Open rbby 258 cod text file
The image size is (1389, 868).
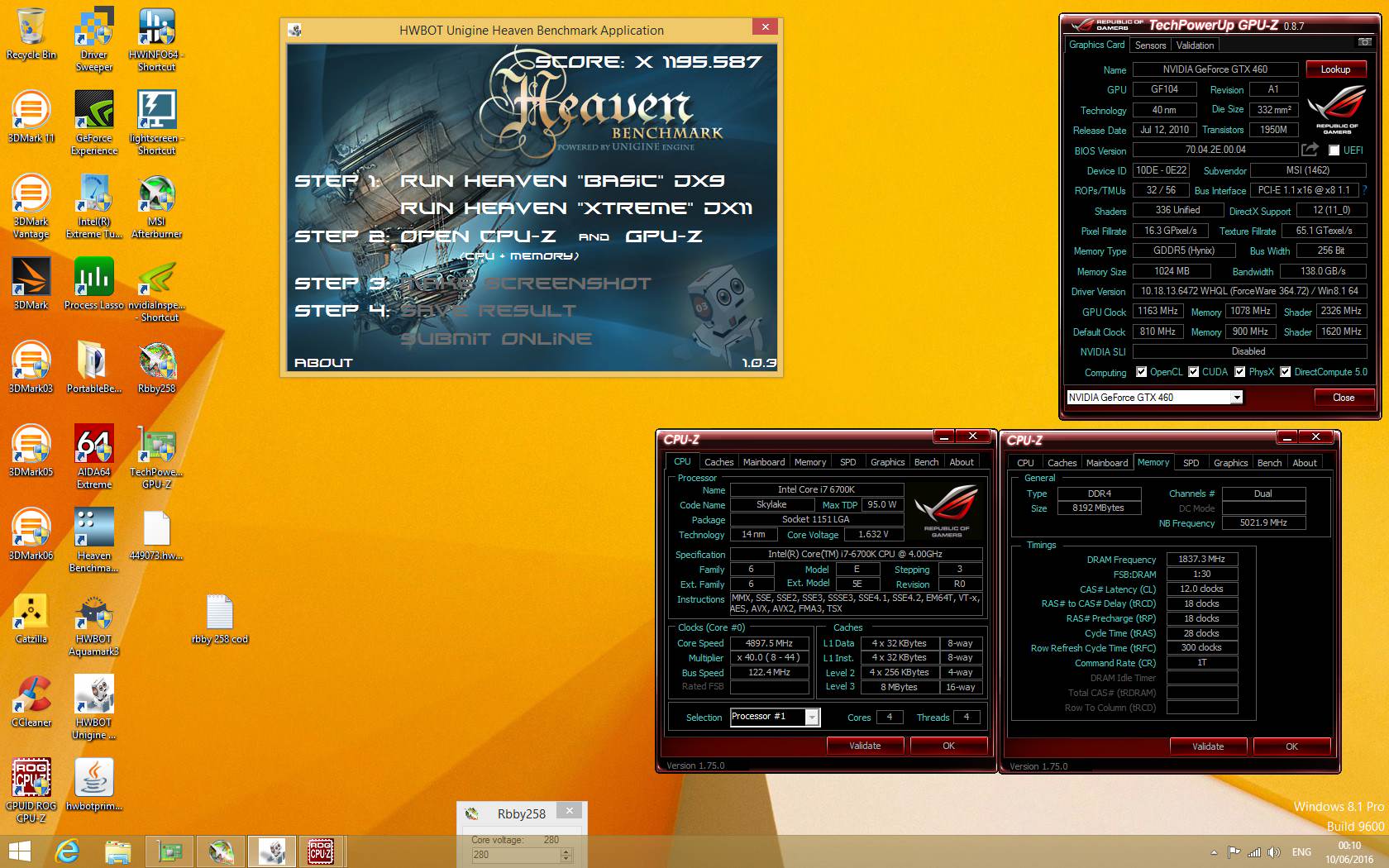coord(219,618)
